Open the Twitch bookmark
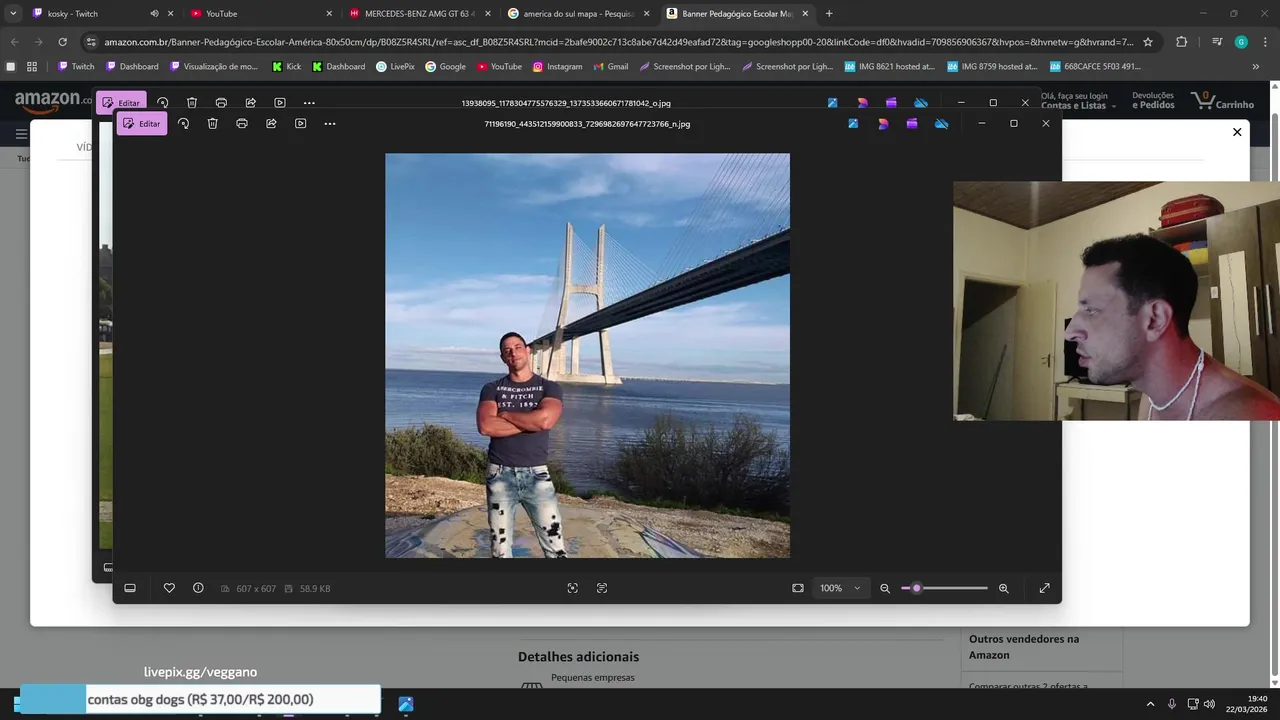 pos(76,67)
